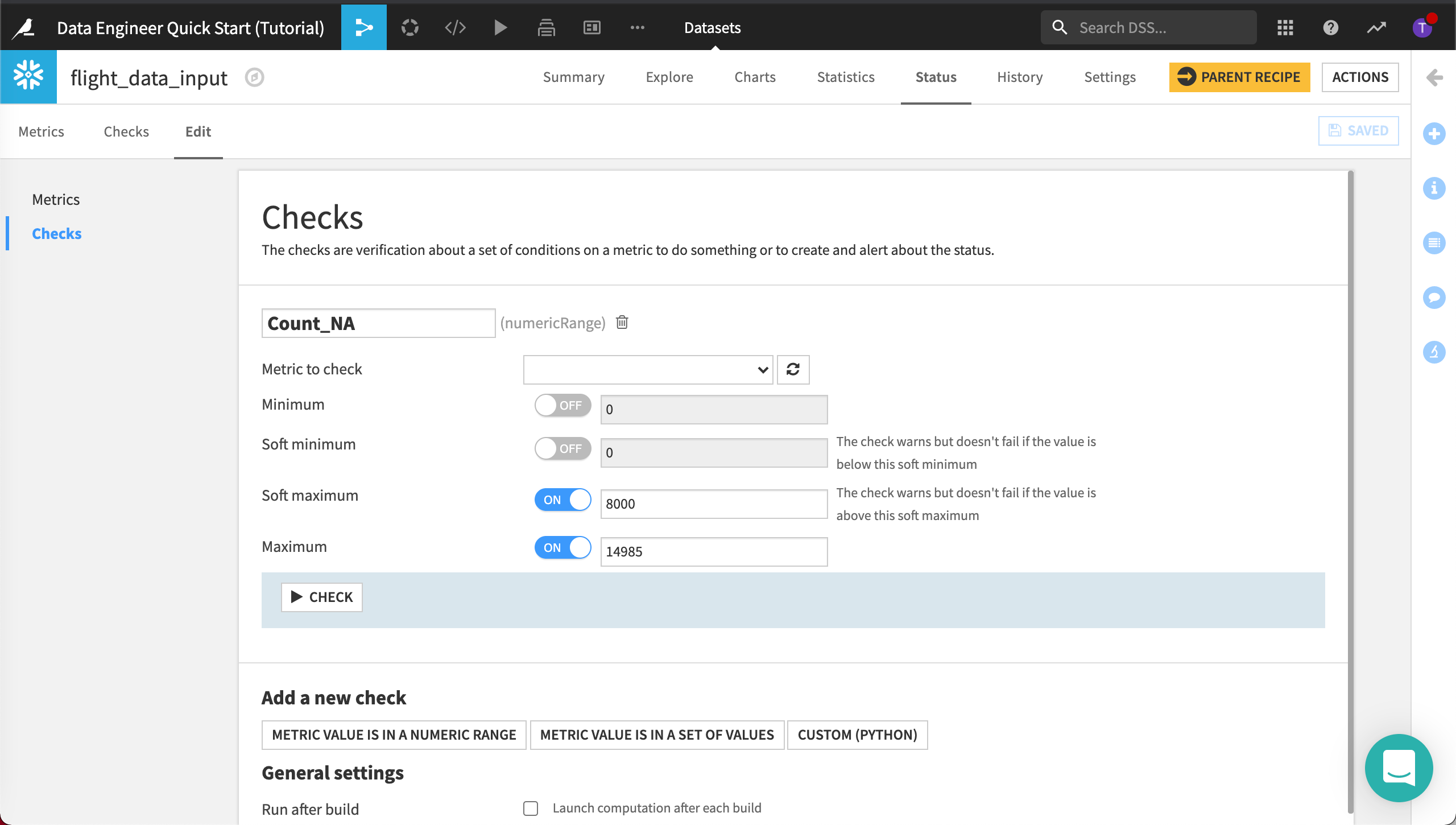Toggle the Minimum switch on
This screenshot has height=825, width=1456.
pos(563,405)
